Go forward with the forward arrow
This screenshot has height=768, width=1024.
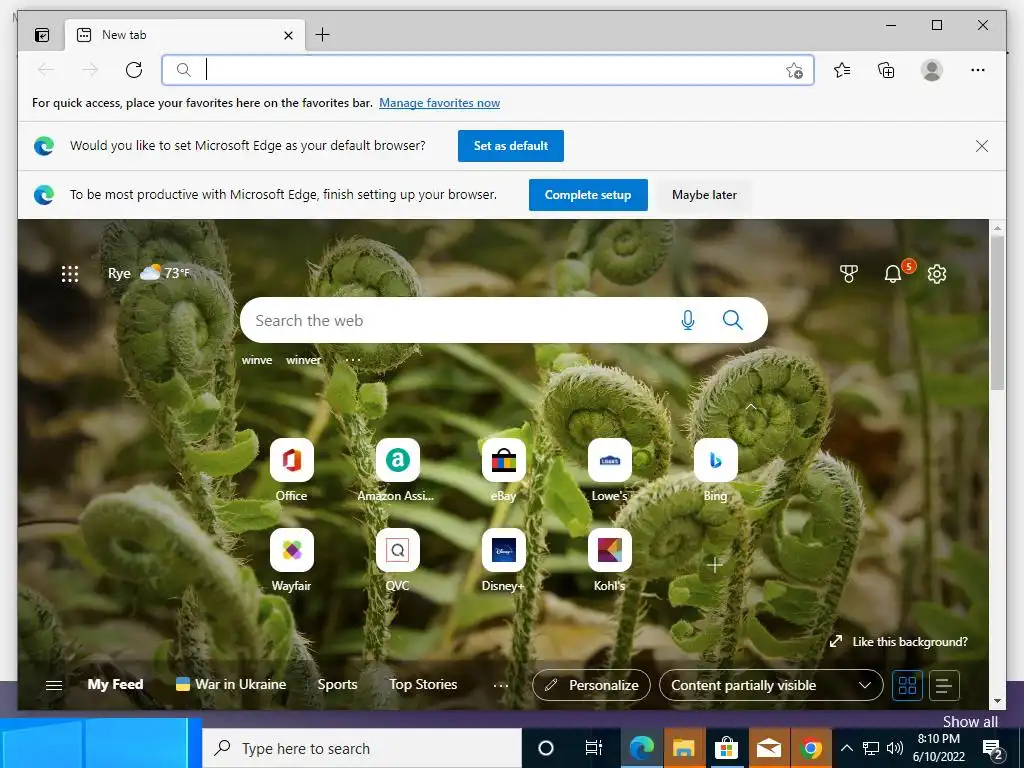pos(90,70)
